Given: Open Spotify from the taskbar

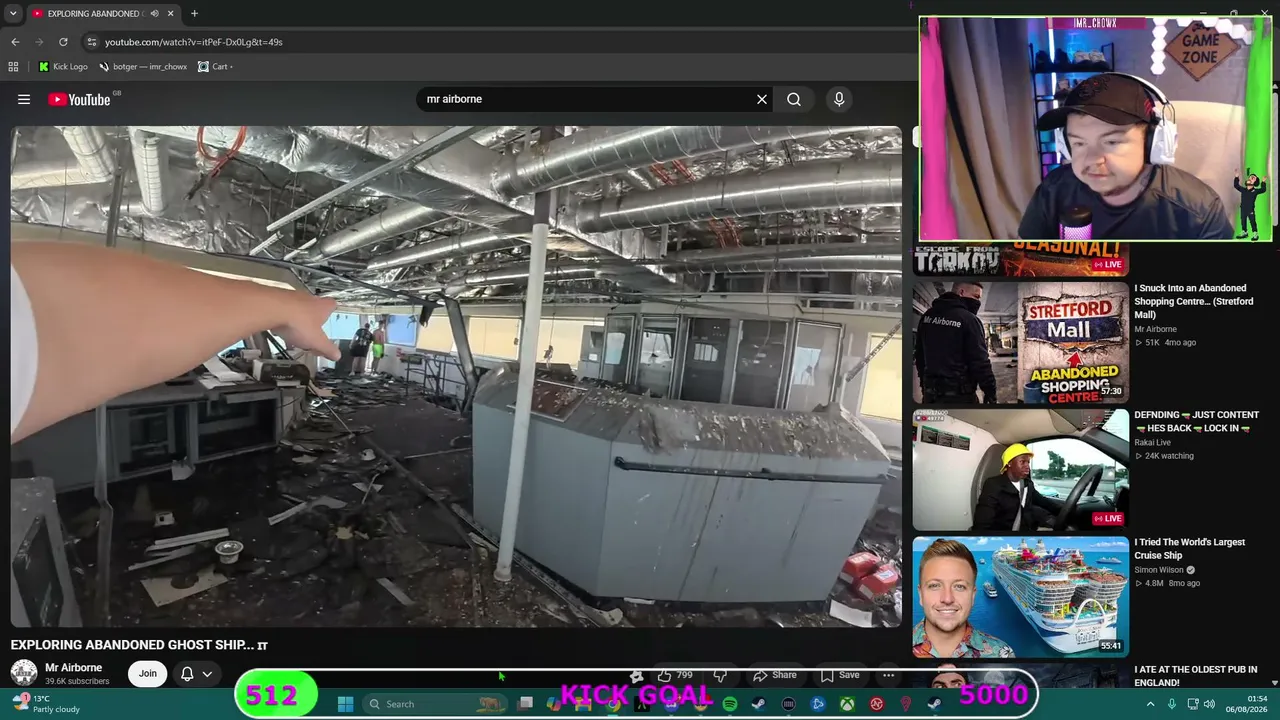Looking at the screenshot, I should [x=730, y=704].
